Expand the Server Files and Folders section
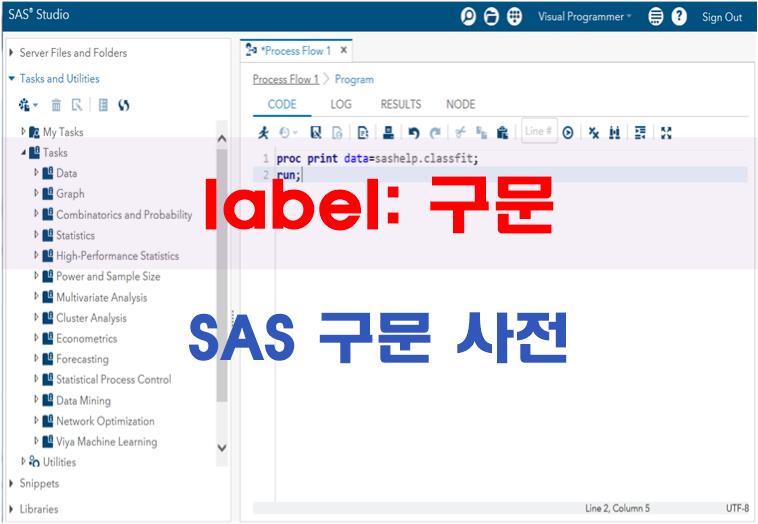 11,52
